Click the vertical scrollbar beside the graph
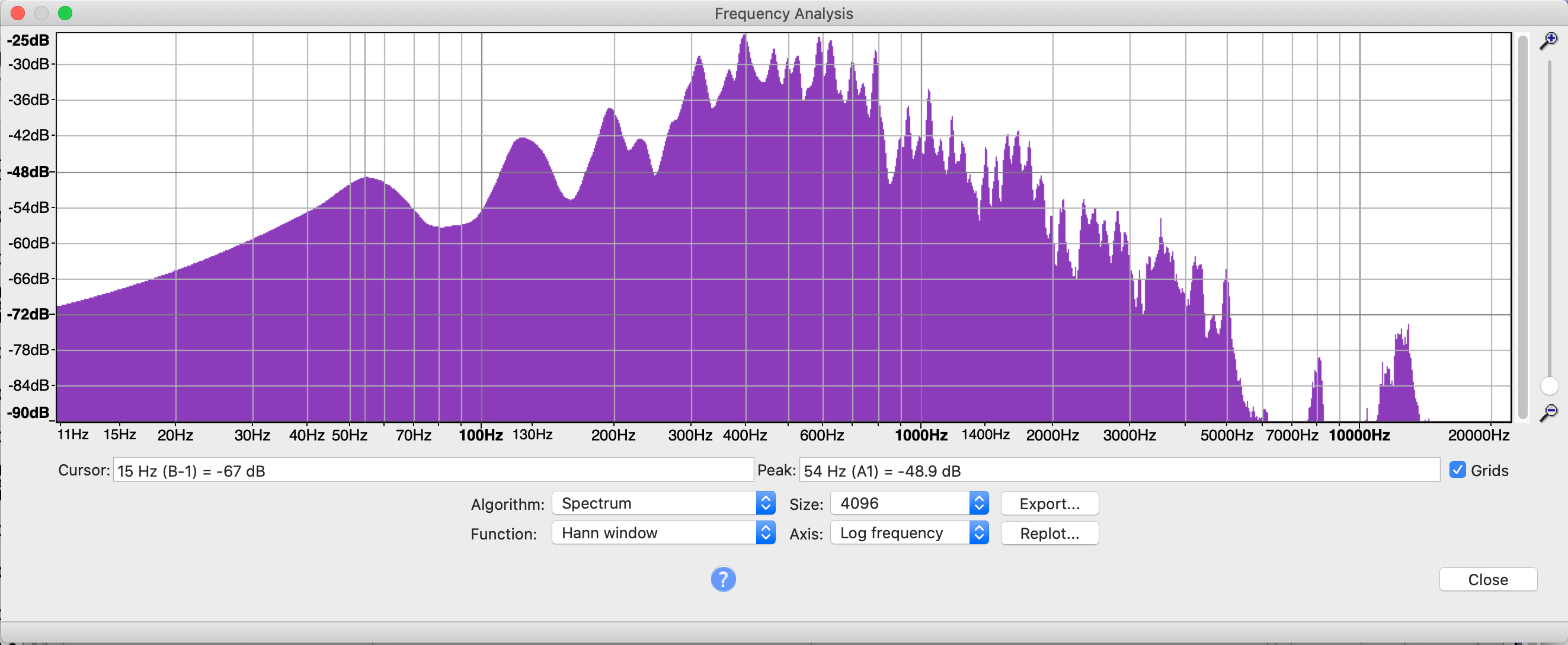Viewport: 1568px width, 645px height. [1523, 225]
